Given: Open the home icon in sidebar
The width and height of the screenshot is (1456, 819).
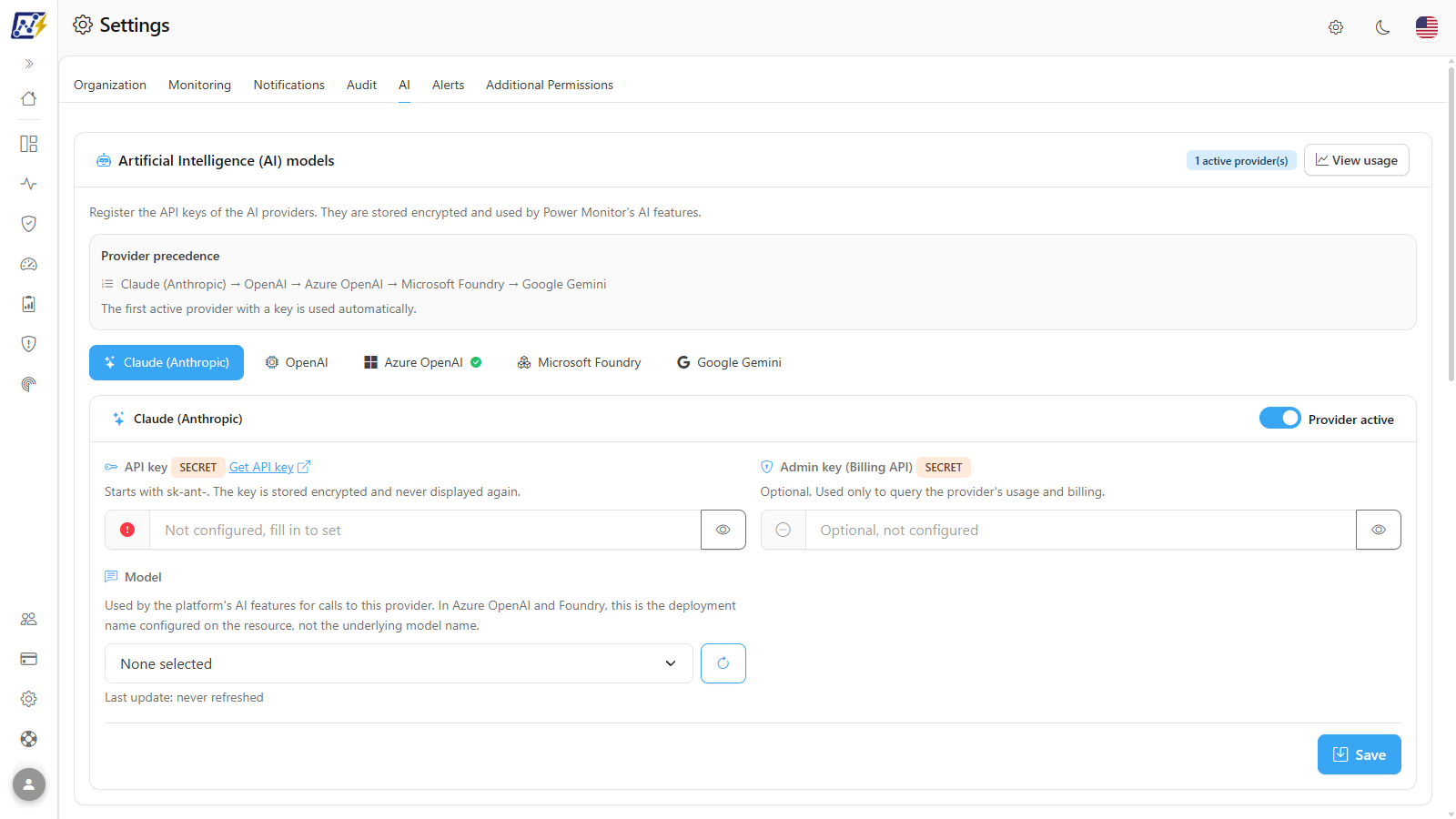Looking at the screenshot, I should pos(29,98).
